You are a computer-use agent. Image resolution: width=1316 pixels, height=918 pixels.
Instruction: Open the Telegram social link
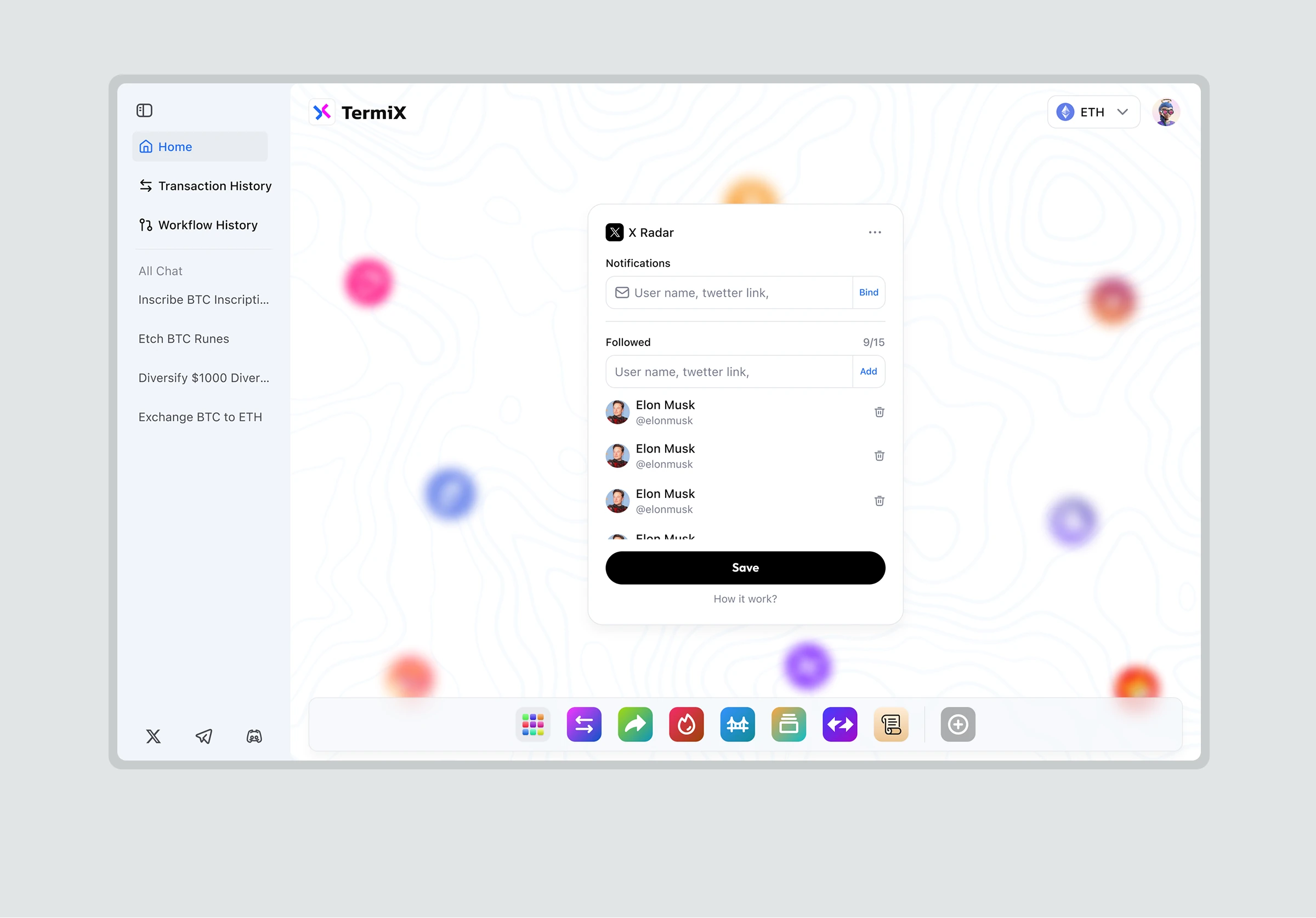tap(204, 736)
